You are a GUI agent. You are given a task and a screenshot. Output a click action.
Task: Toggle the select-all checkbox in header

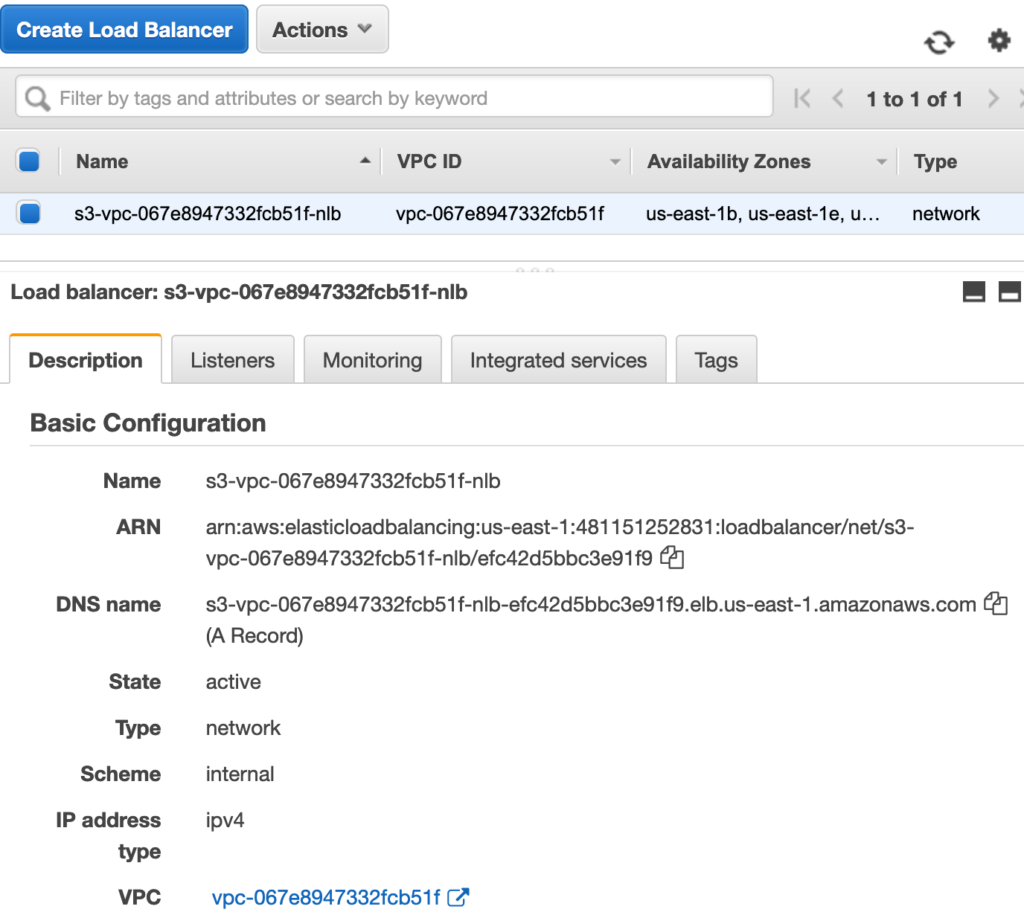(29, 161)
